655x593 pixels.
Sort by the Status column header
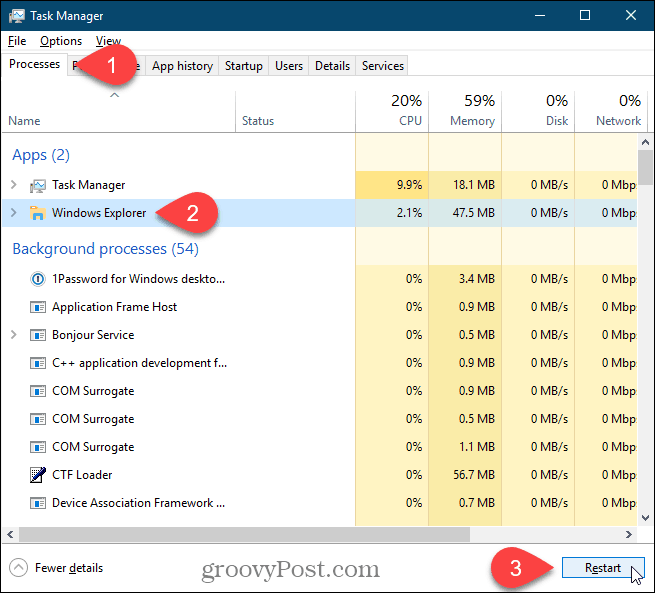pos(295,111)
